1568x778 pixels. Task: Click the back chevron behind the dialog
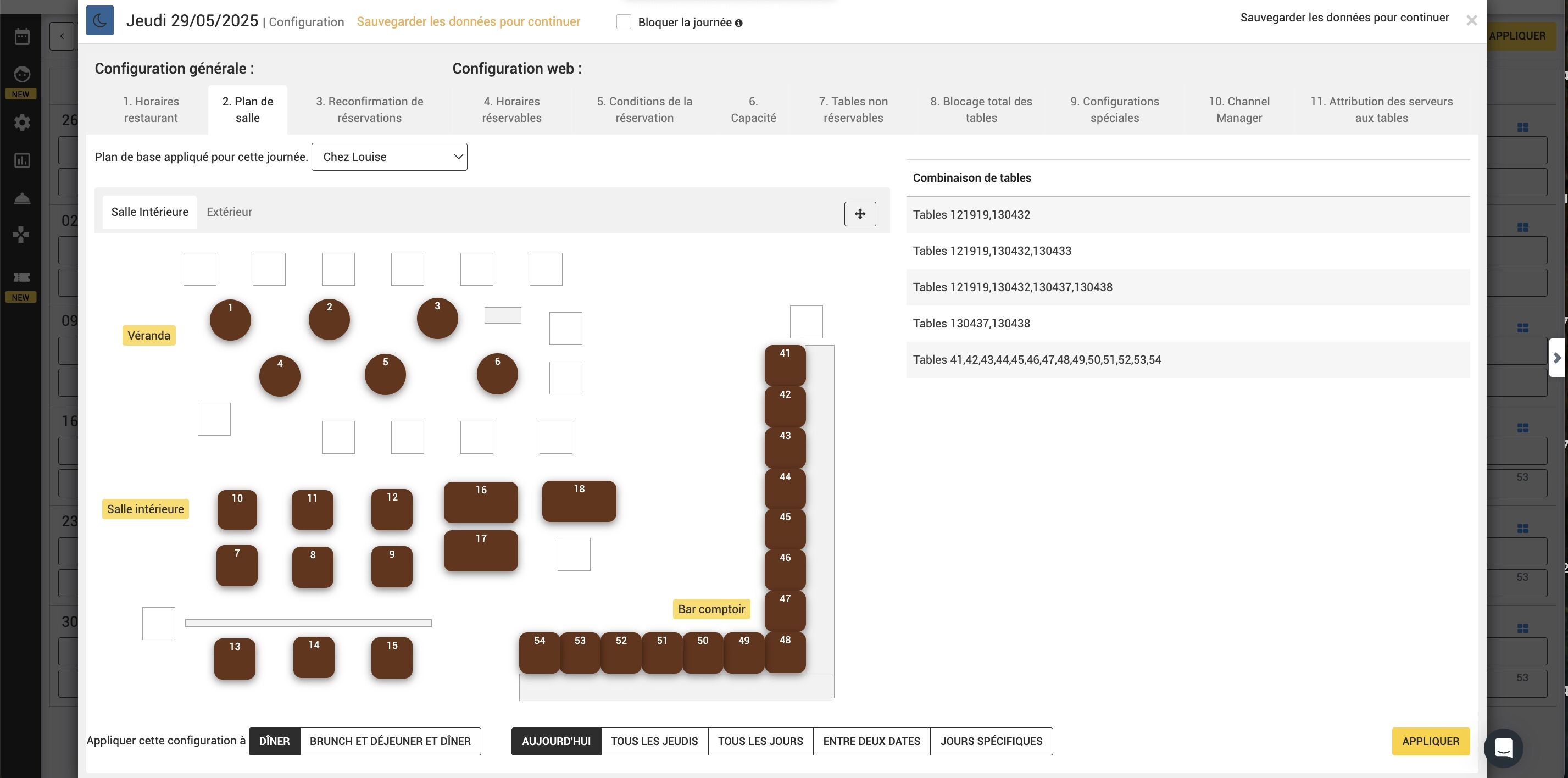[62, 36]
